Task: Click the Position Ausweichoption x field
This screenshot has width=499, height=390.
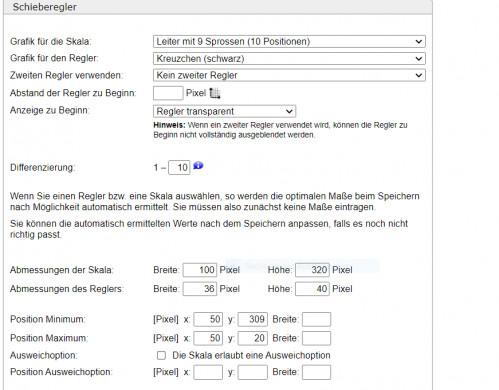Action: pos(208,372)
